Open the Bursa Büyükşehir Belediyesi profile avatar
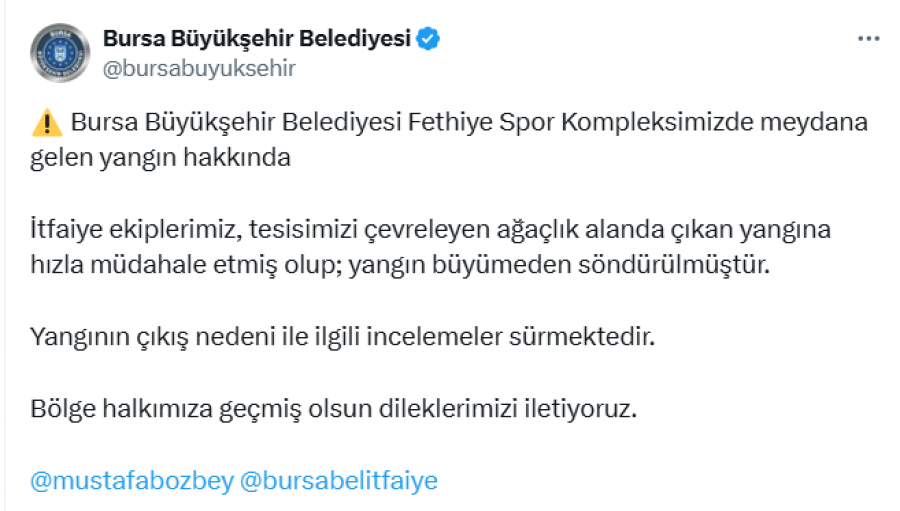The height and width of the screenshot is (511, 900). pyautogui.click(x=60, y=52)
